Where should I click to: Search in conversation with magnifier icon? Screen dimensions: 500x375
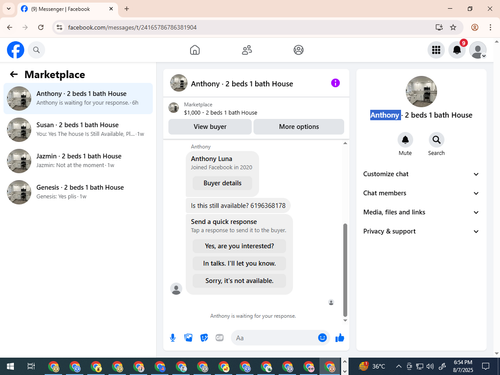pyautogui.click(x=436, y=140)
